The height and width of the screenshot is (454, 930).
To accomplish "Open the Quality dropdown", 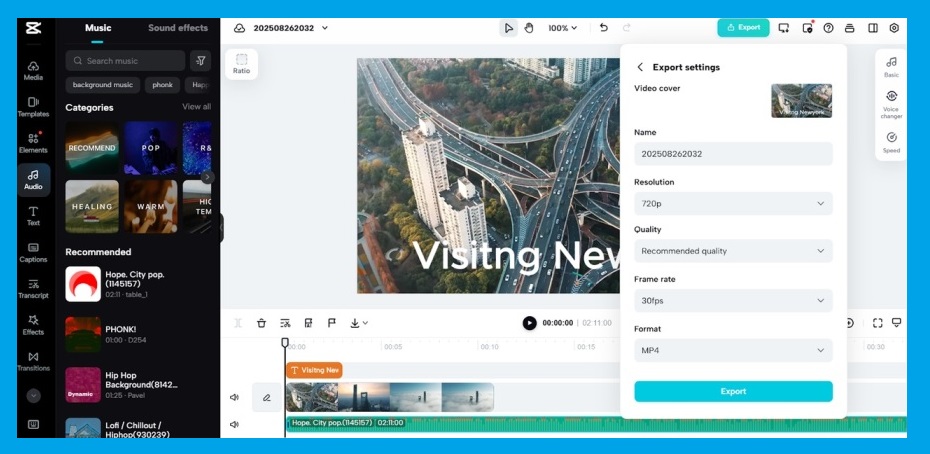I will point(733,251).
